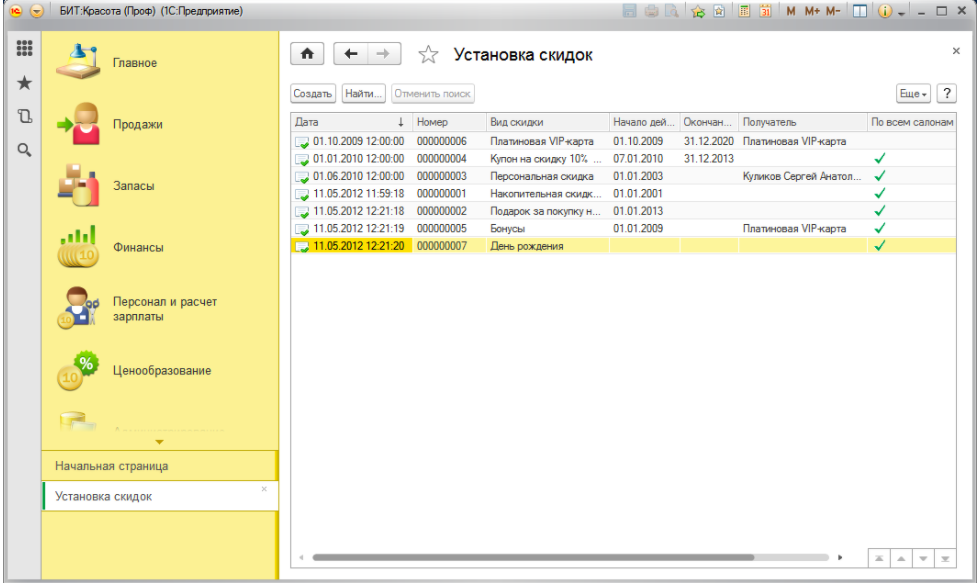Screen dimensions: 980x583
Task: Navigate back with the left arrow
Action: tap(350, 55)
